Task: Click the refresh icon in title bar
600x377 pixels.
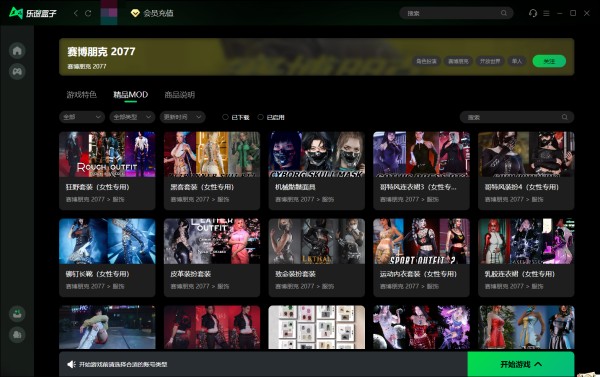Action: coord(88,13)
